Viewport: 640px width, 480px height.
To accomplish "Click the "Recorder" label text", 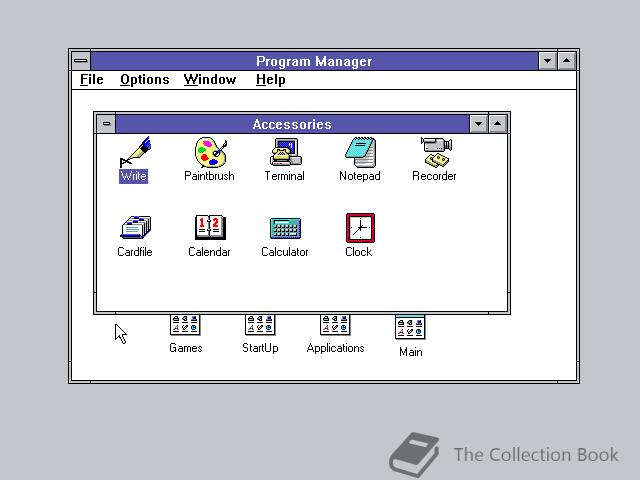I will pos(434,176).
